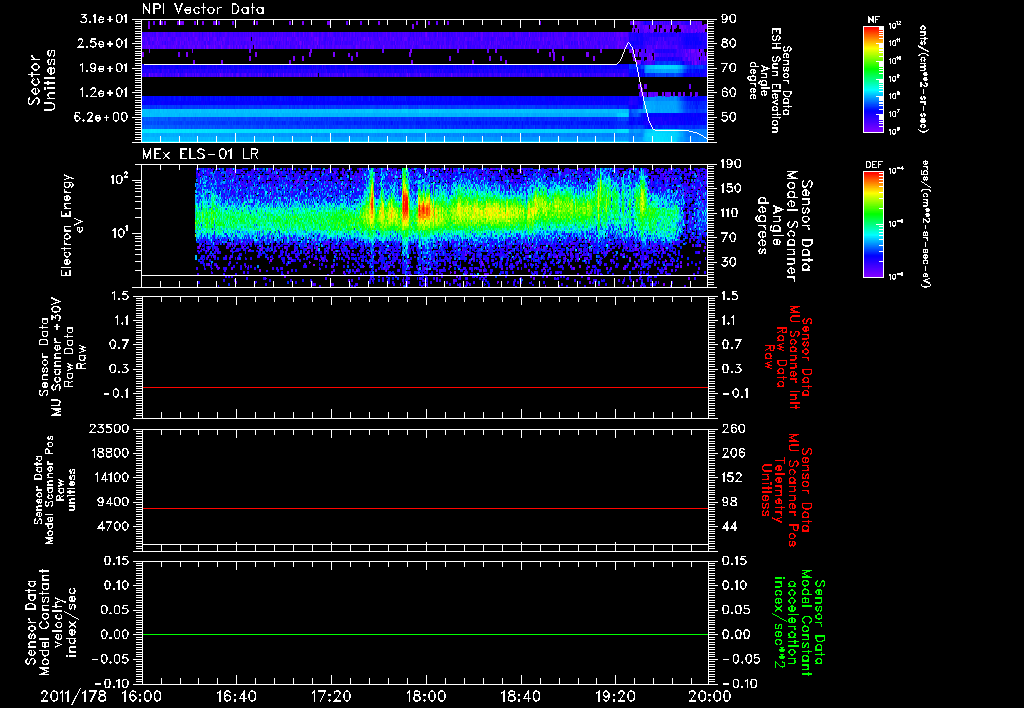
Task: Click the "20:00" time axis label
Action: (x=710, y=696)
